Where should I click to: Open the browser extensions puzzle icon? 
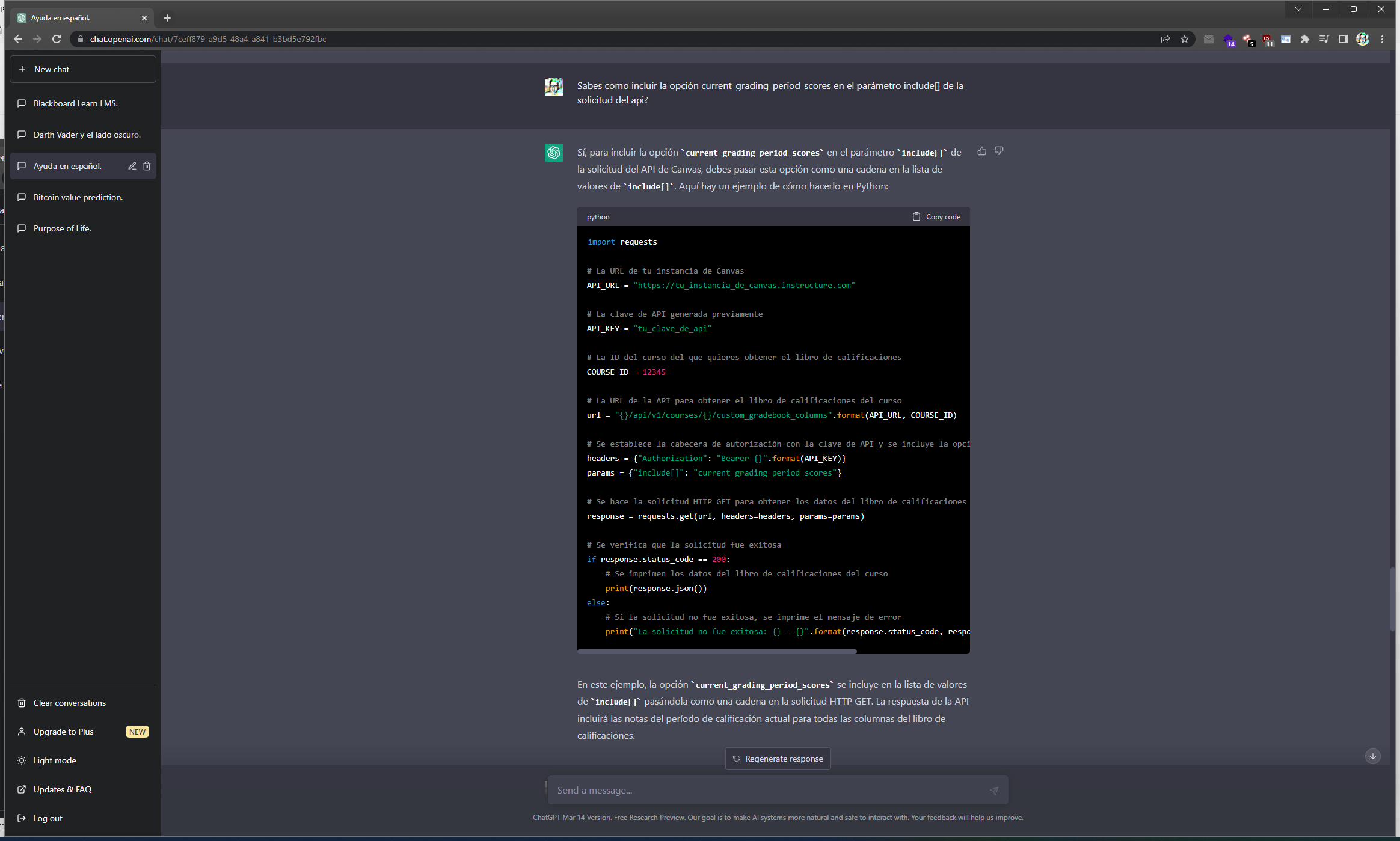(x=1304, y=39)
